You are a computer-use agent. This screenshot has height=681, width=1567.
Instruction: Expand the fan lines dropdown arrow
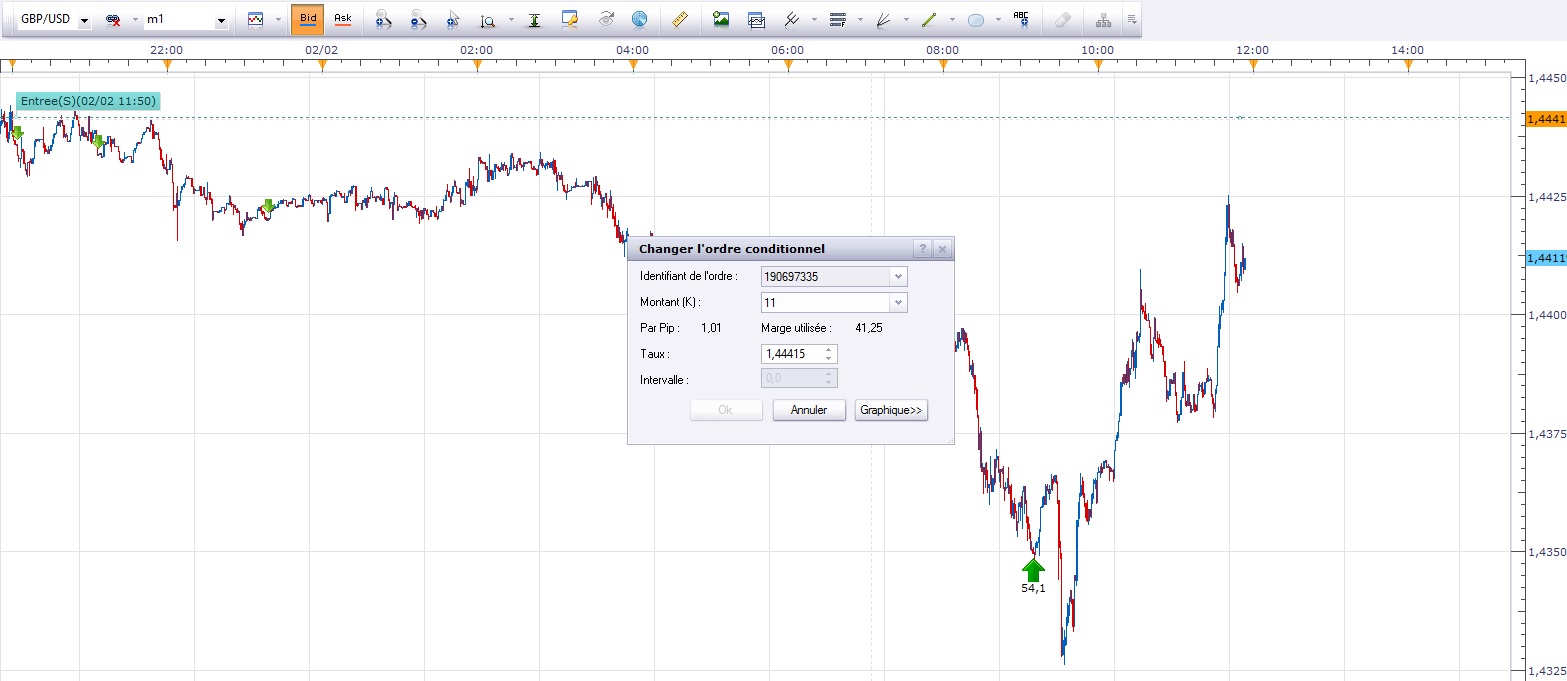[x=906, y=20]
